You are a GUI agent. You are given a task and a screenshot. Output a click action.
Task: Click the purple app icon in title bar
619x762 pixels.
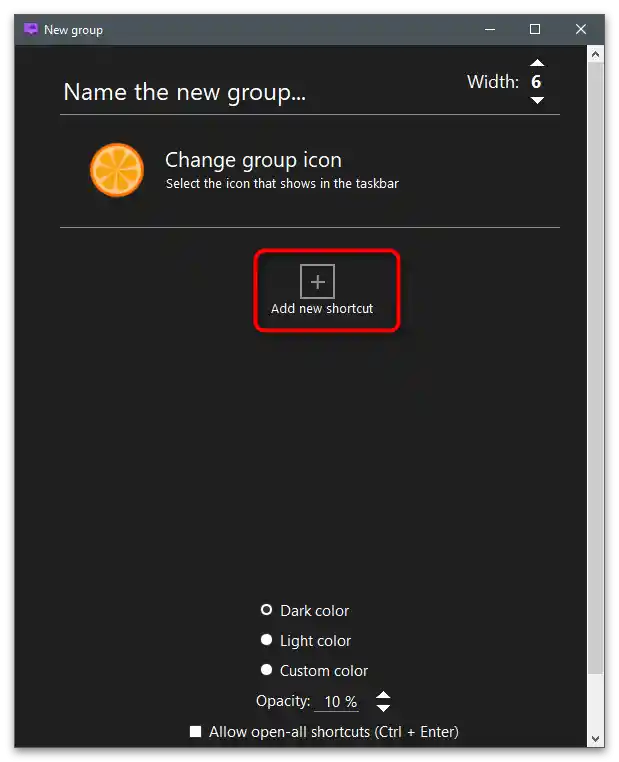point(31,29)
